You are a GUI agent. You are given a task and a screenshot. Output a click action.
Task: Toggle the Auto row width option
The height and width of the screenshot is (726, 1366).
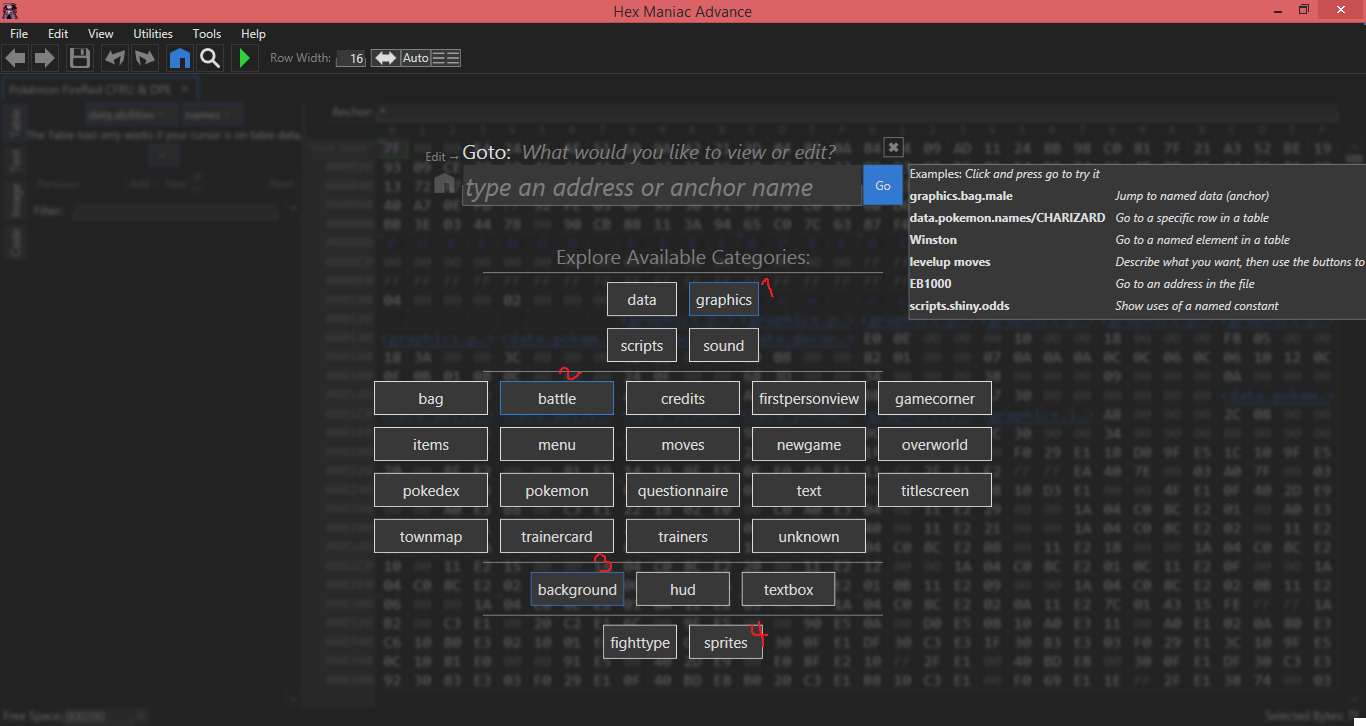click(x=415, y=58)
